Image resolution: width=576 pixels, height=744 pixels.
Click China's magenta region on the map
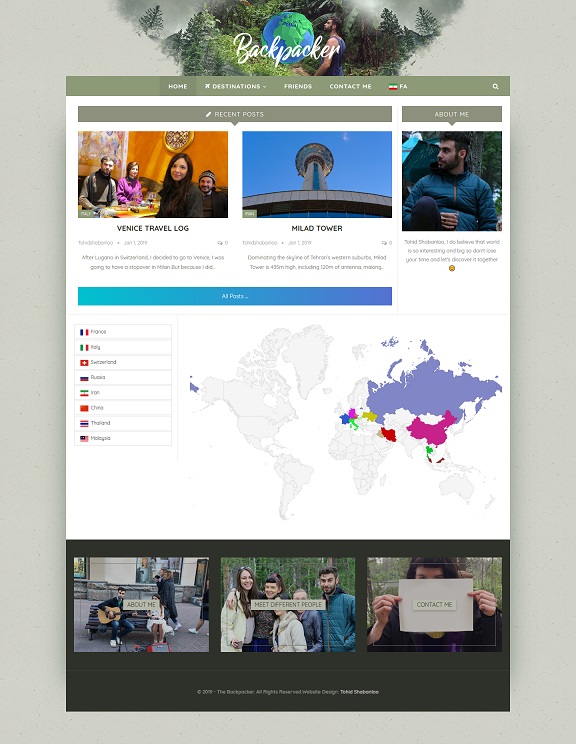(x=431, y=428)
